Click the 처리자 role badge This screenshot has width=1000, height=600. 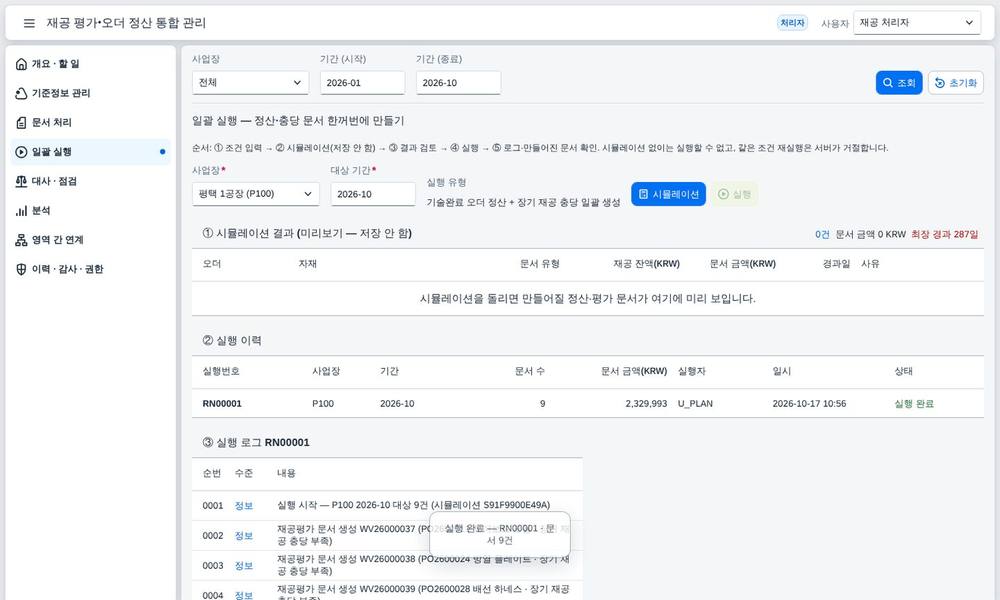click(x=792, y=23)
